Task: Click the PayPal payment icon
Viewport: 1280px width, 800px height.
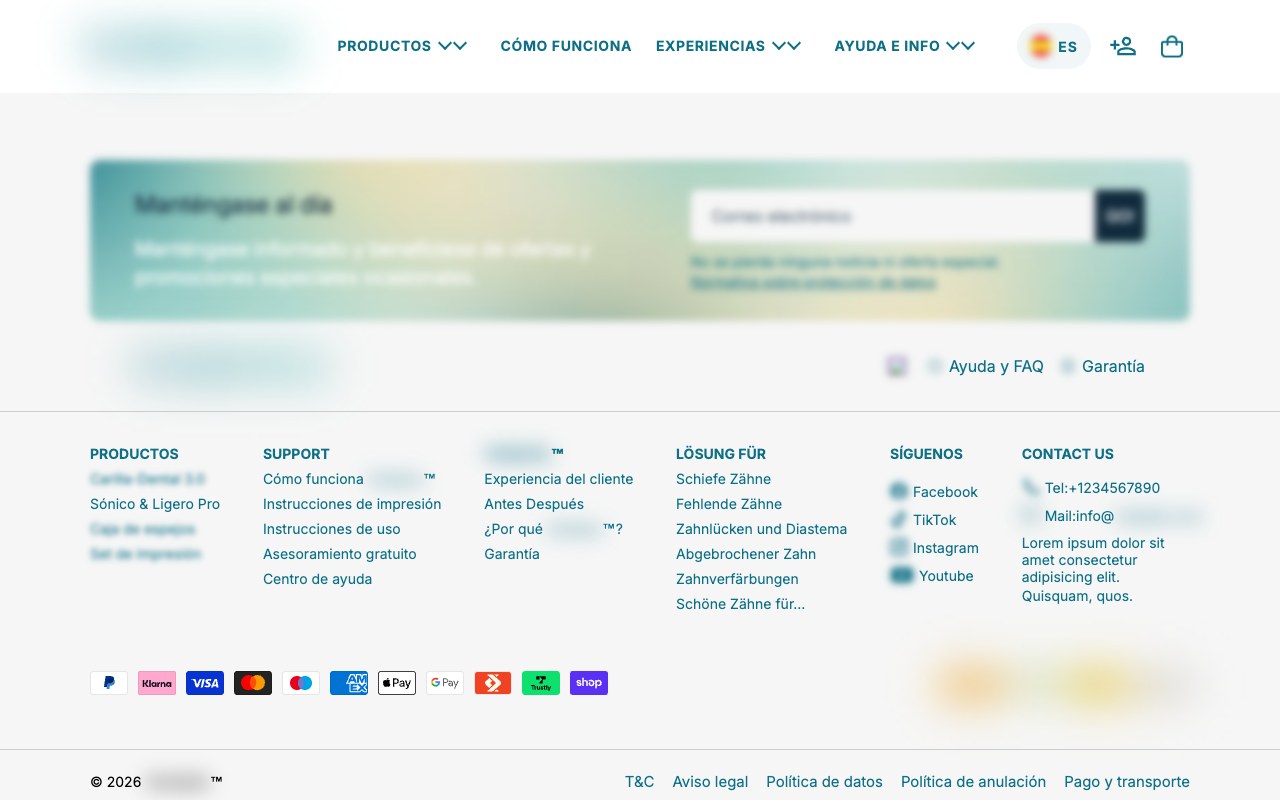Action: click(109, 683)
